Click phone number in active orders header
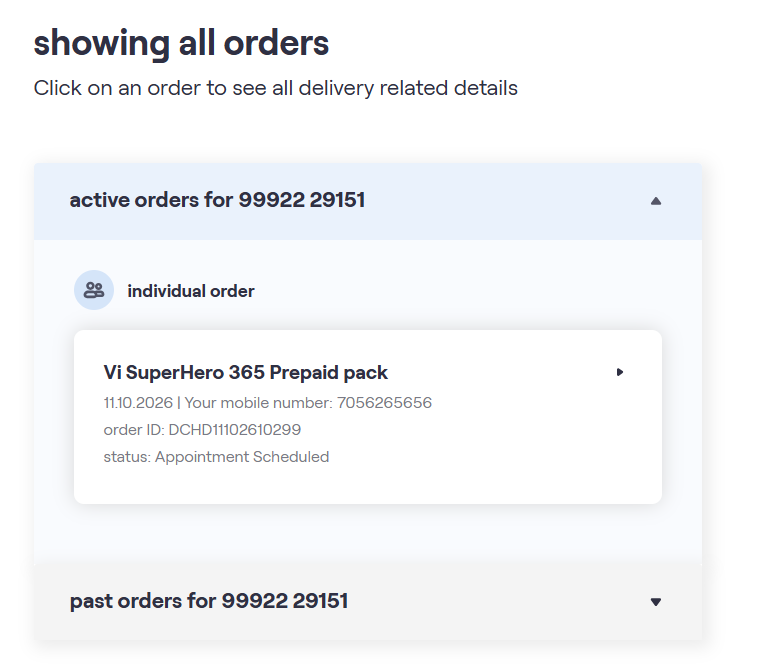This screenshot has width=765, height=670. [302, 200]
